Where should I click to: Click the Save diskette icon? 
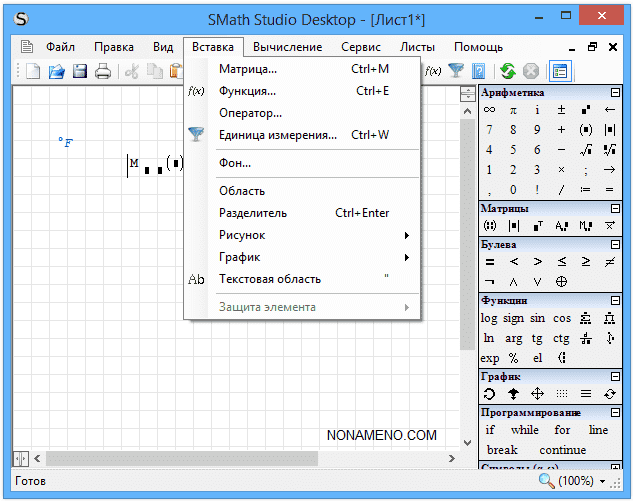(x=80, y=71)
